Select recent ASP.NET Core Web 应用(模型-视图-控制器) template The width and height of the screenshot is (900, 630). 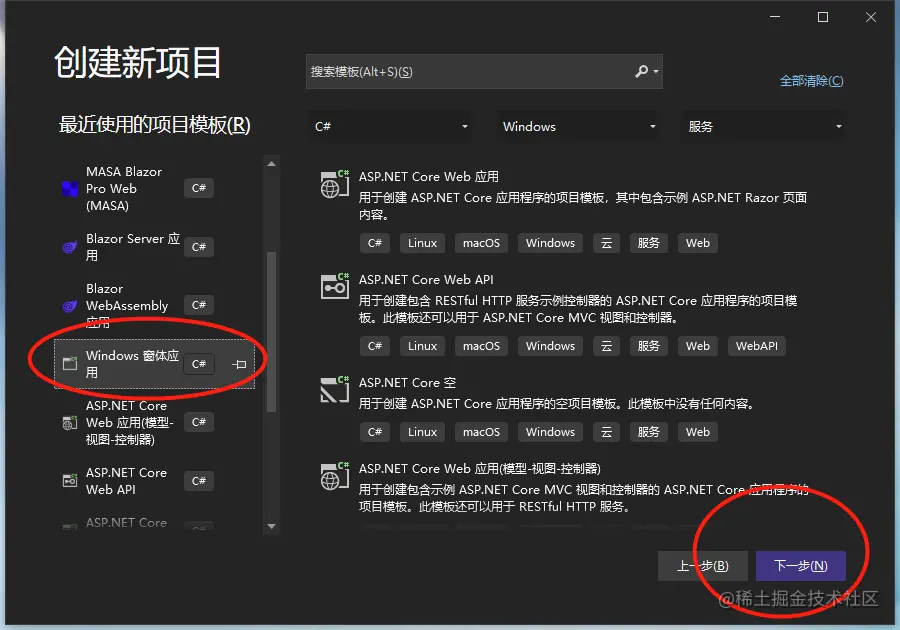click(155, 423)
